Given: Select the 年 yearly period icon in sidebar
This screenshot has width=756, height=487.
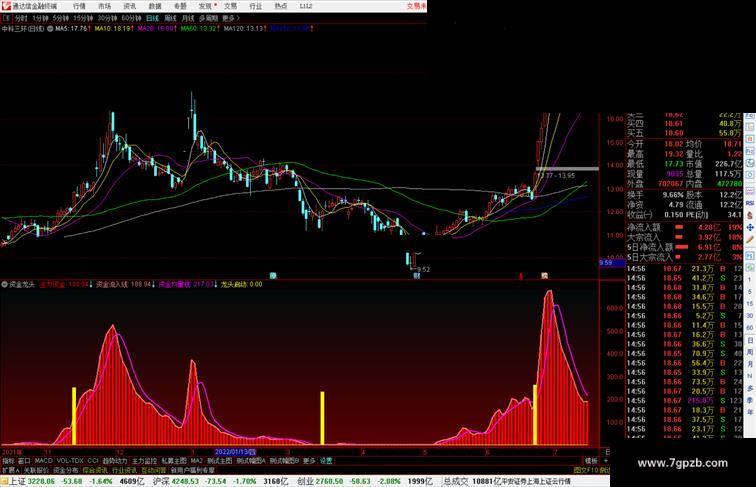Looking at the screenshot, I should coord(750,412).
